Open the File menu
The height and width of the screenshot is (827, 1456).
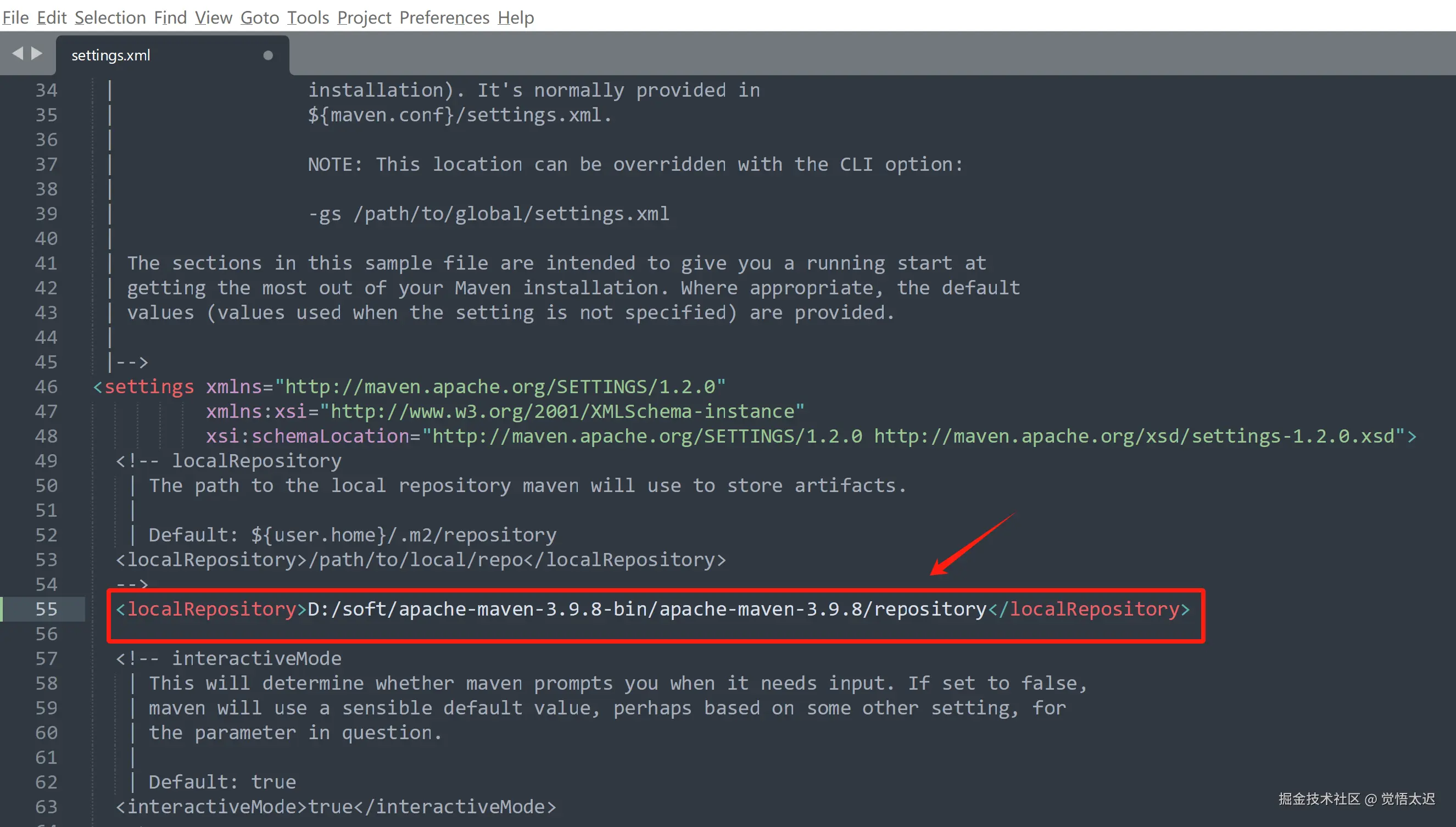15,18
